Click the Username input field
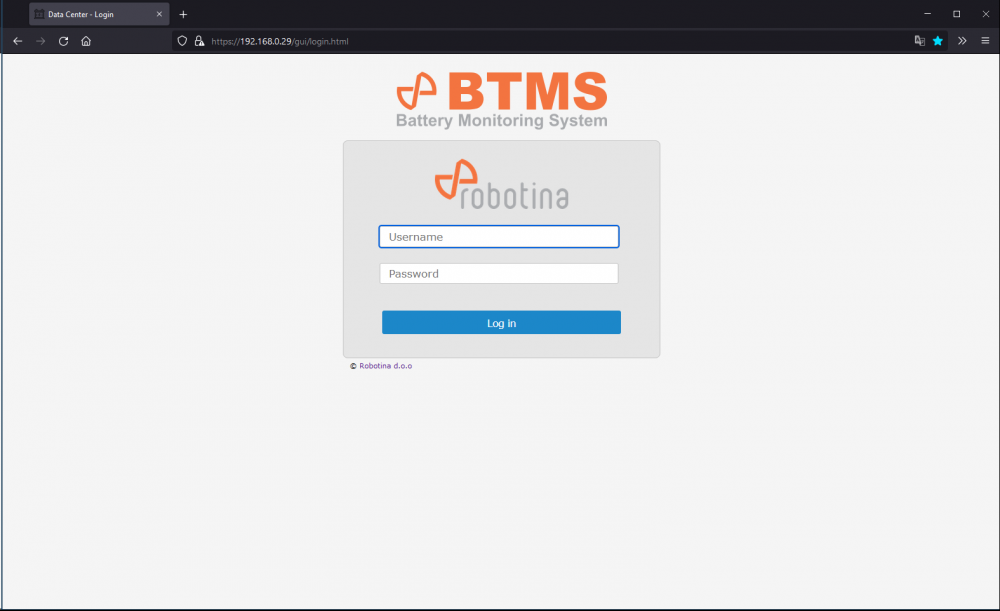 coord(499,237)
